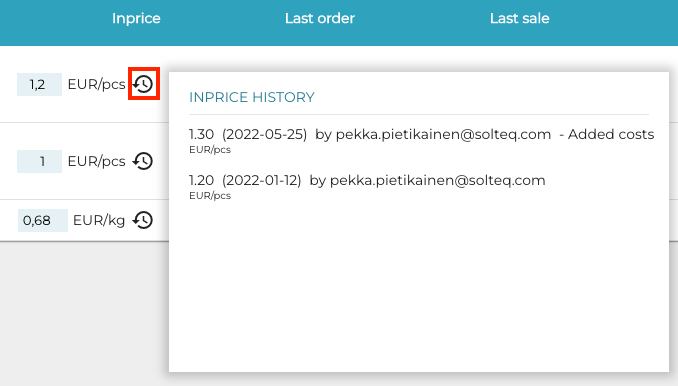The image size is (678, 386).
Task: Select the 1.20 price history entry
Action: pyautogui.click(x=367, y=187)
